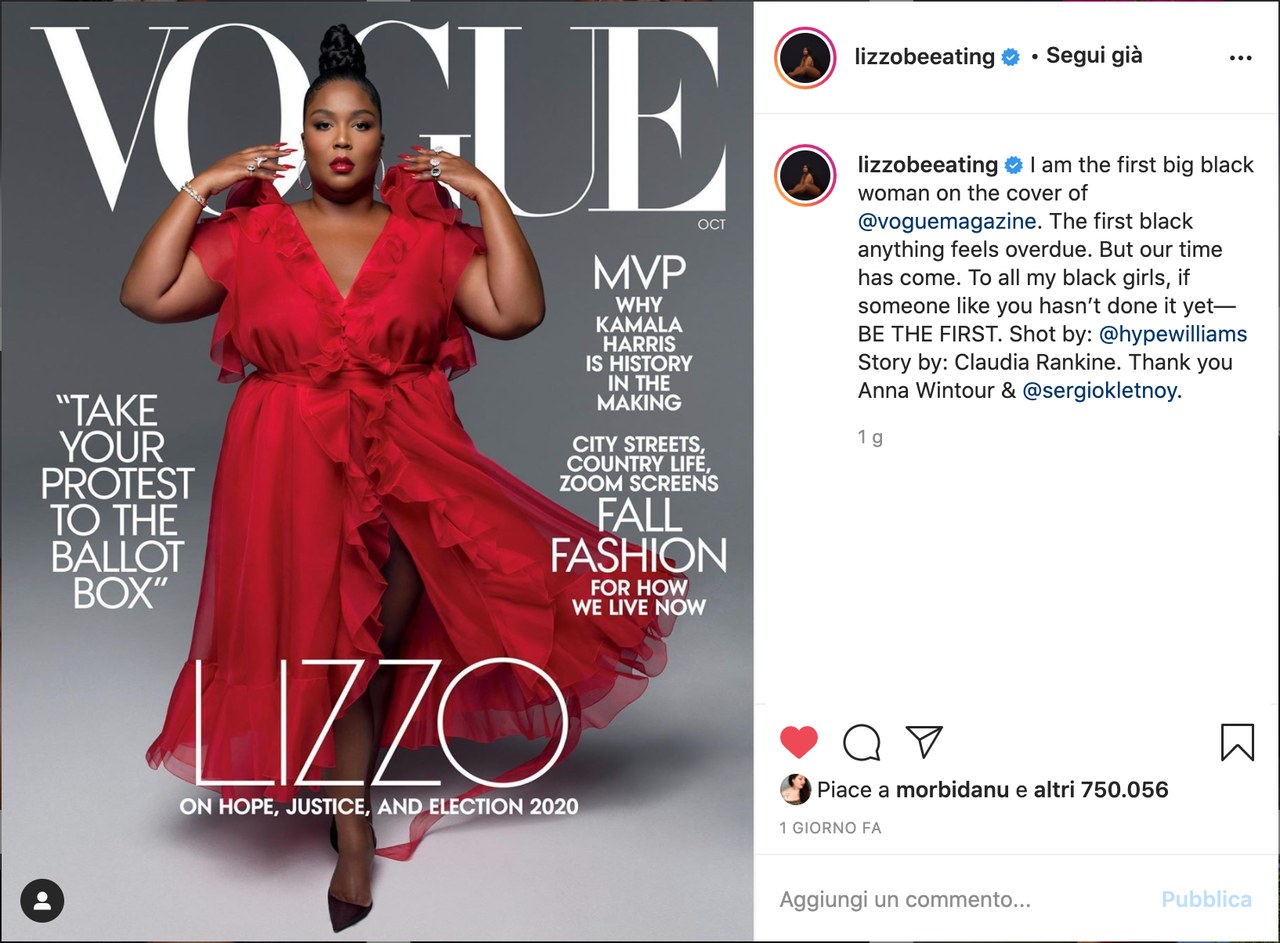Viewport: 1280px width, 943px height.
Task: Open lizzobeeating username in header
Action: (924, 57)
